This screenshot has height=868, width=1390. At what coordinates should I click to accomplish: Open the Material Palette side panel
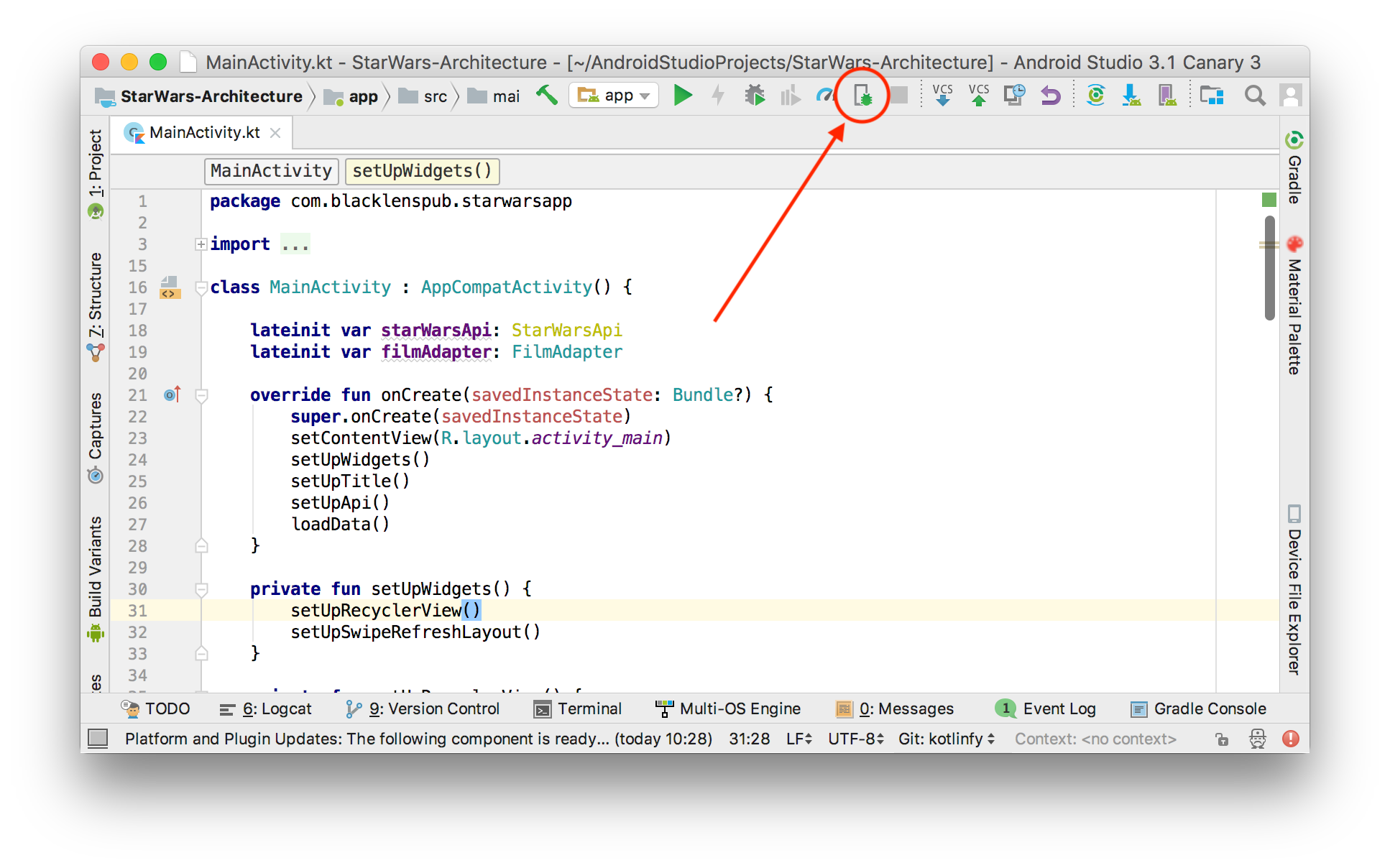(x=1294, y=305)
